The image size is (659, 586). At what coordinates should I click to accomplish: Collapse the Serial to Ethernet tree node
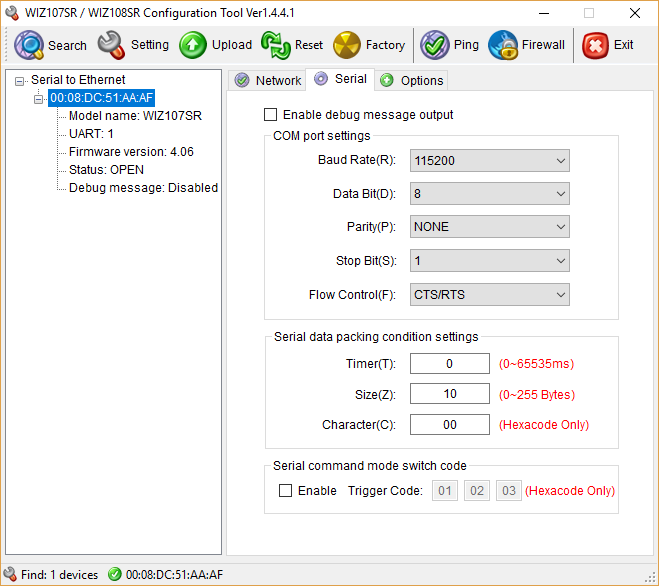tap(19, 81)
